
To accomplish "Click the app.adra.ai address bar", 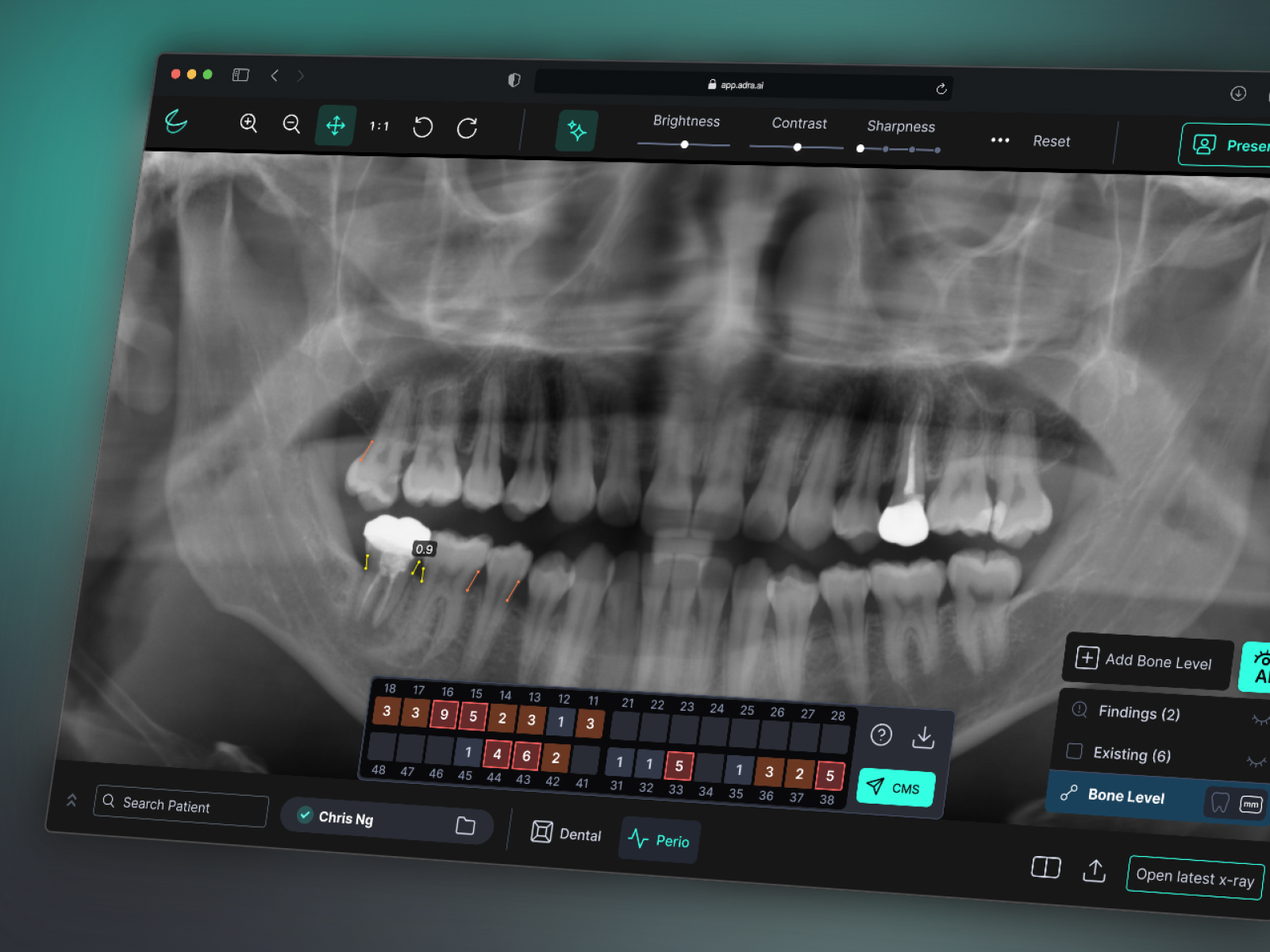I will click(743, 85).
